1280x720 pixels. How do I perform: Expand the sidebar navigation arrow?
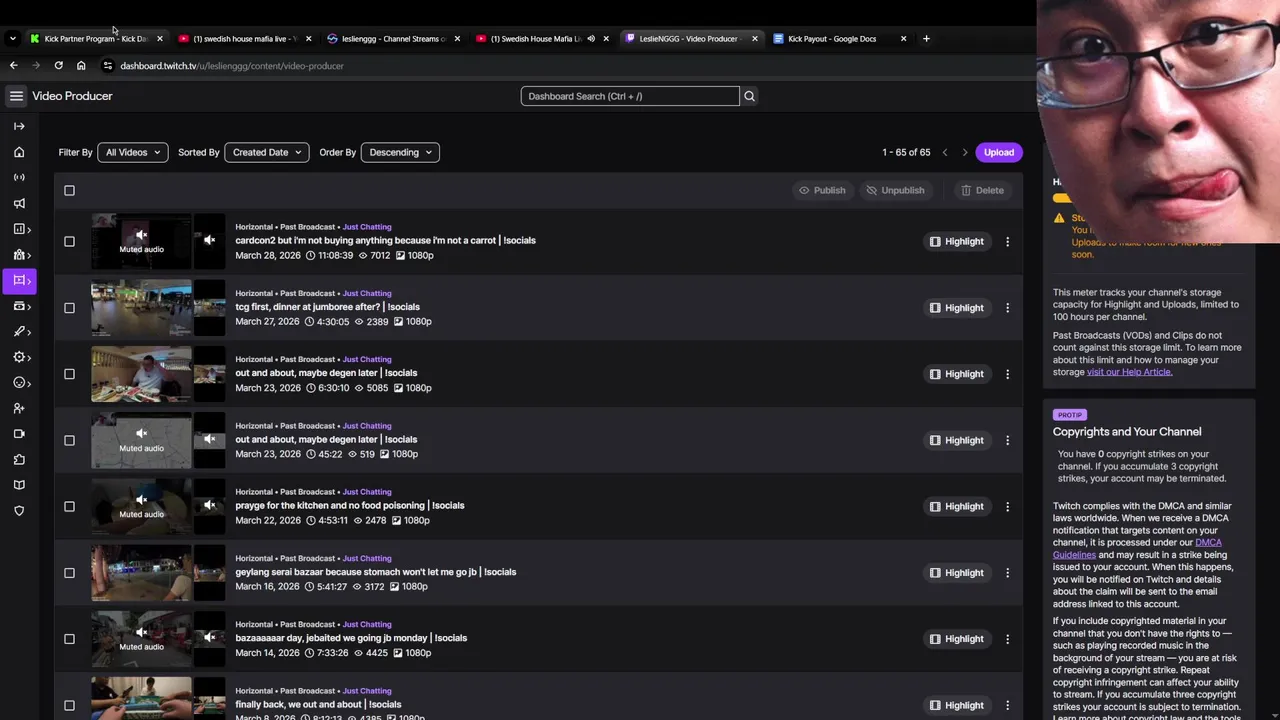point(19,126)
